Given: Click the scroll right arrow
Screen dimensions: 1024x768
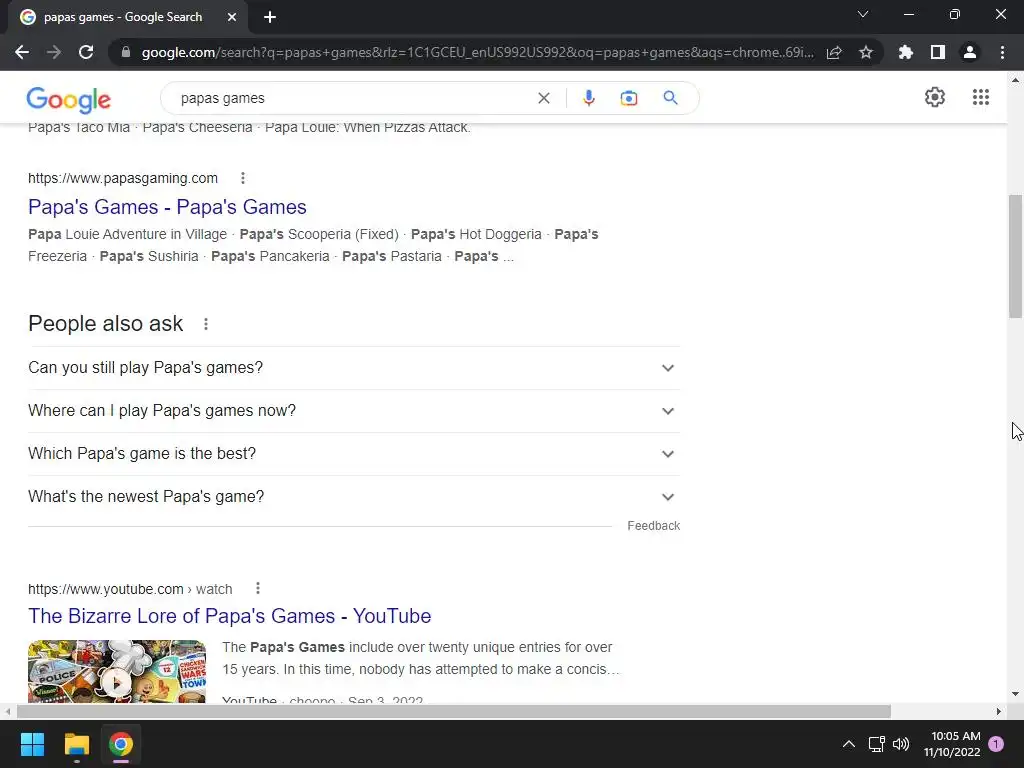Looking at the screenshot, I should (x=999, y=711).
